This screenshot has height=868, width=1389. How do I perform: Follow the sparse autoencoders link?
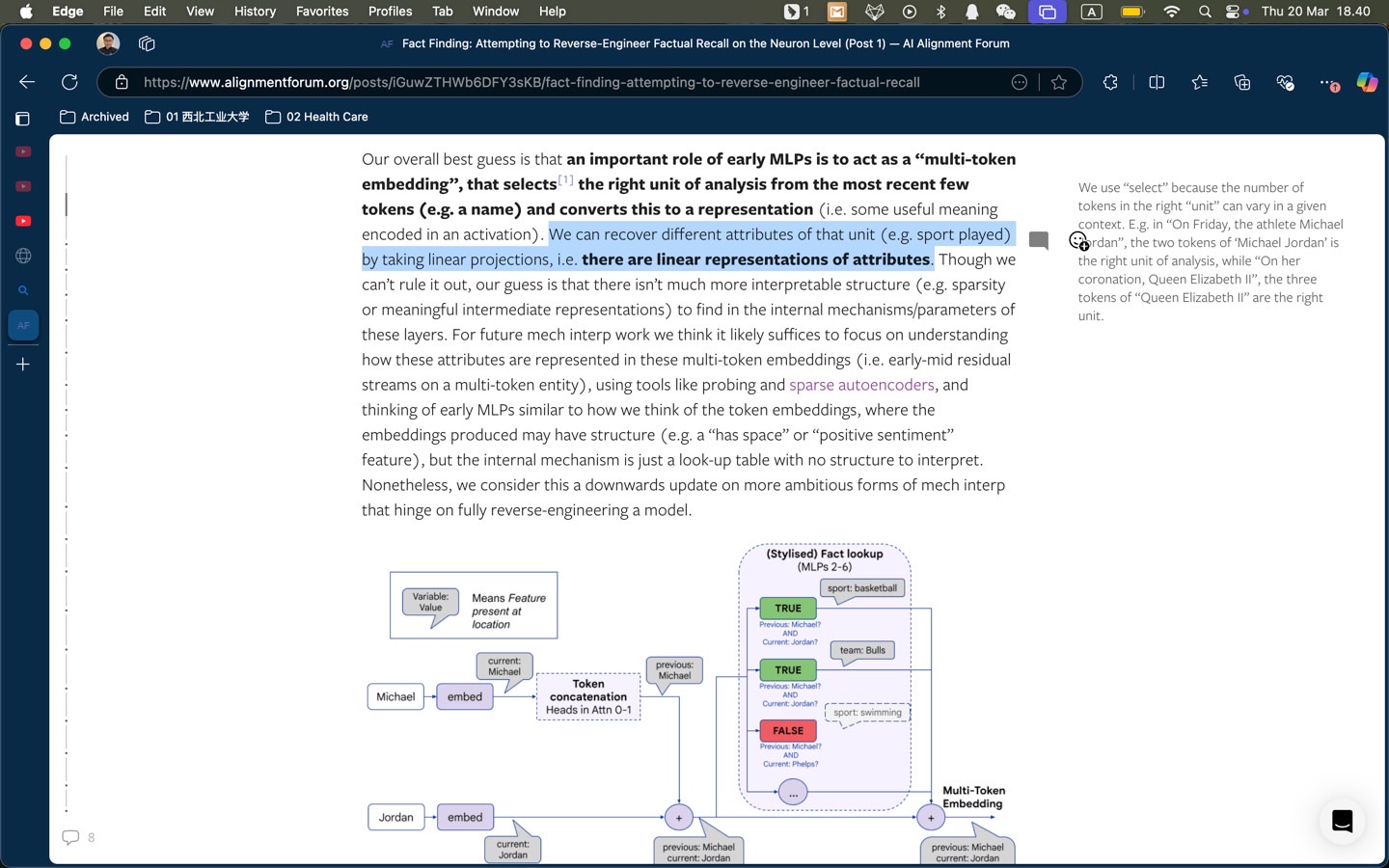(x=861, y=384)
